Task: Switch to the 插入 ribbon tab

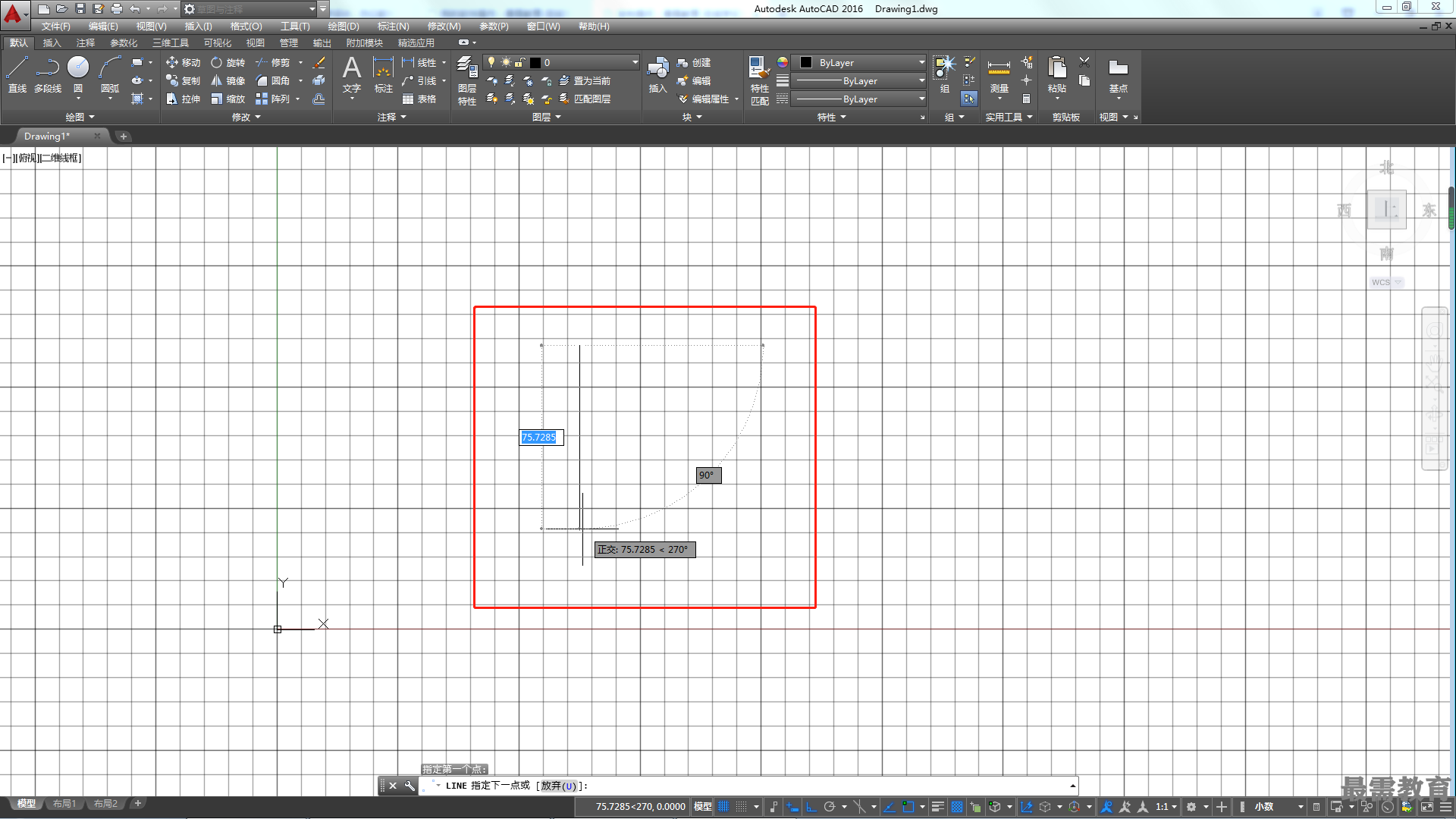Action: 52,42
